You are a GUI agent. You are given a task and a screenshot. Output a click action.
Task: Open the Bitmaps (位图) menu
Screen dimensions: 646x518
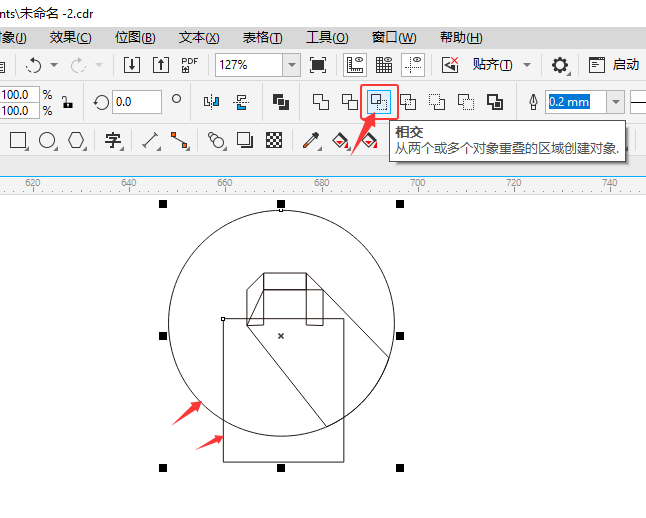click(x=135, y=37)
